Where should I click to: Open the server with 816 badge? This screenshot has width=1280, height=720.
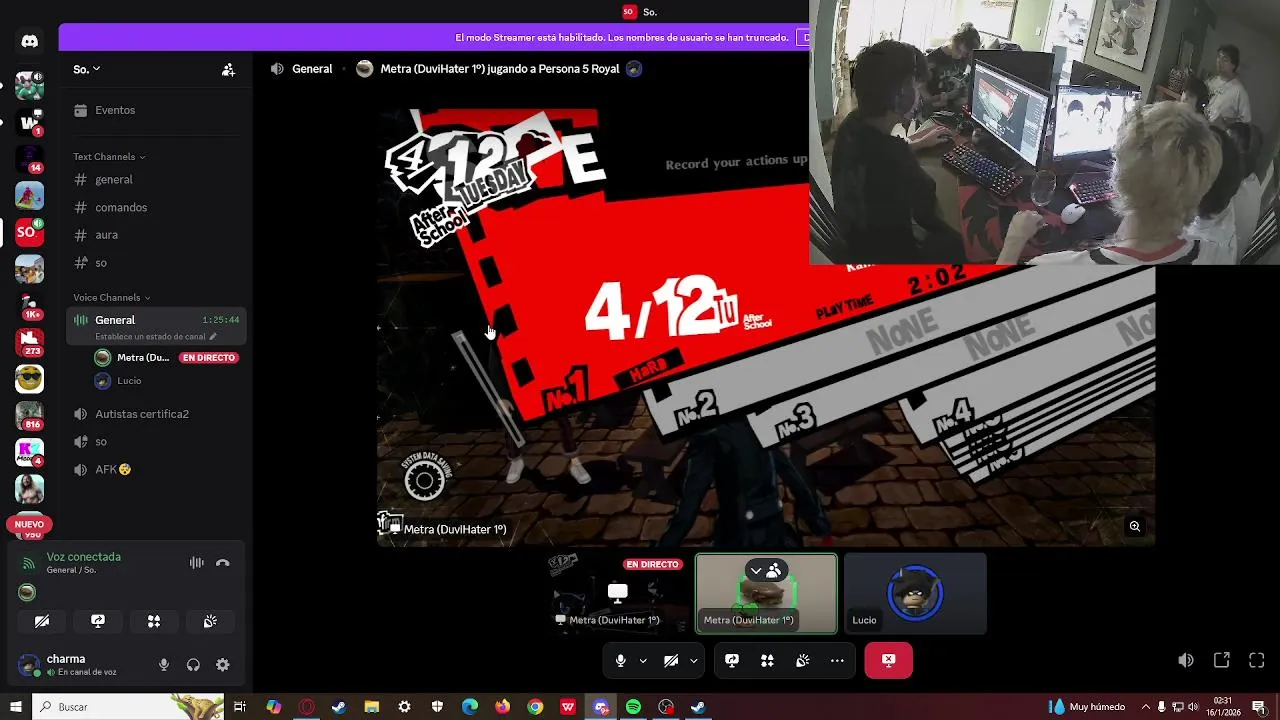point(29,415)
